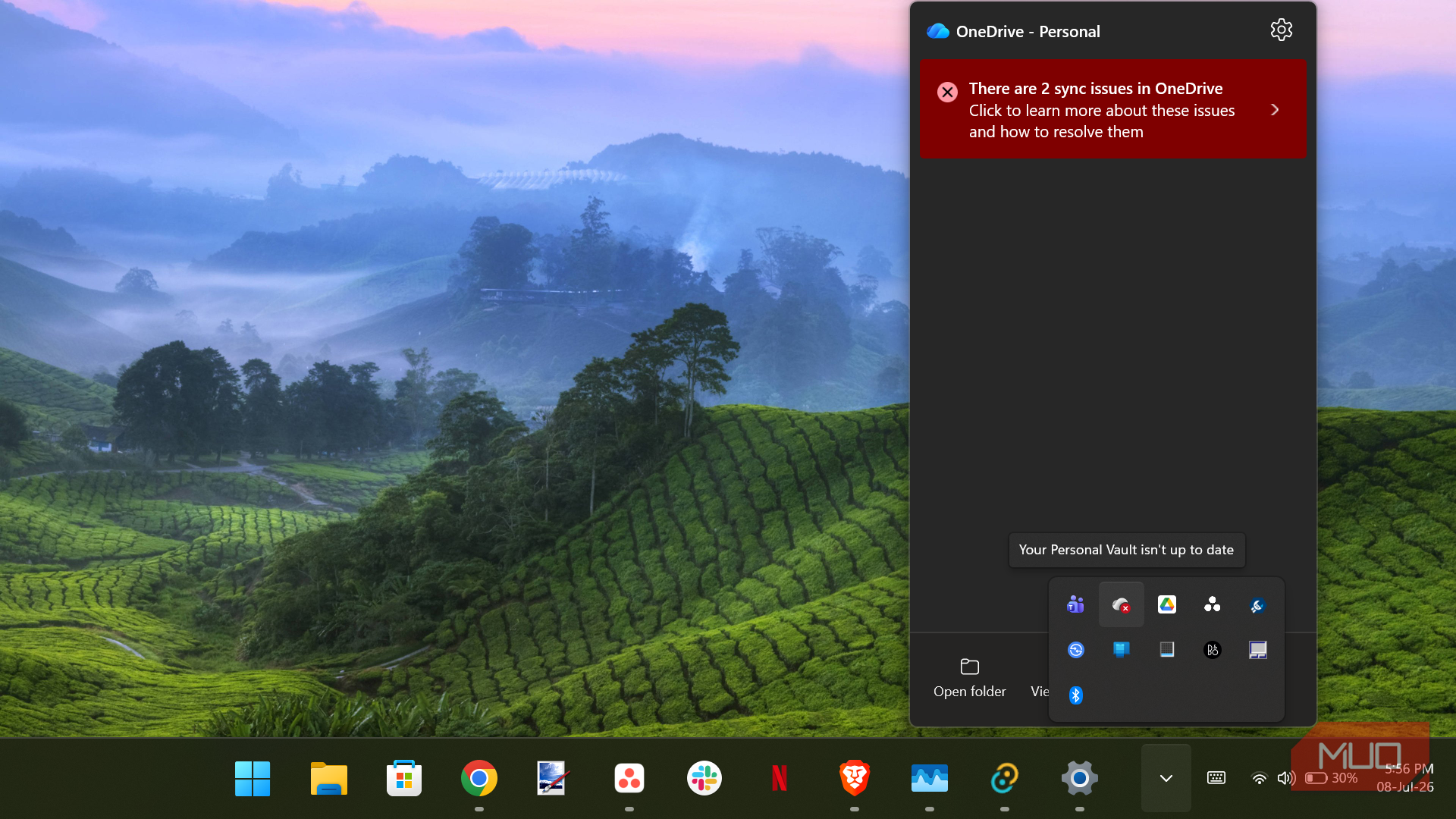Open the clock showing 08-Jul-26
The width and height of the screenshot is (1456, 819).
click(1405, 778)
